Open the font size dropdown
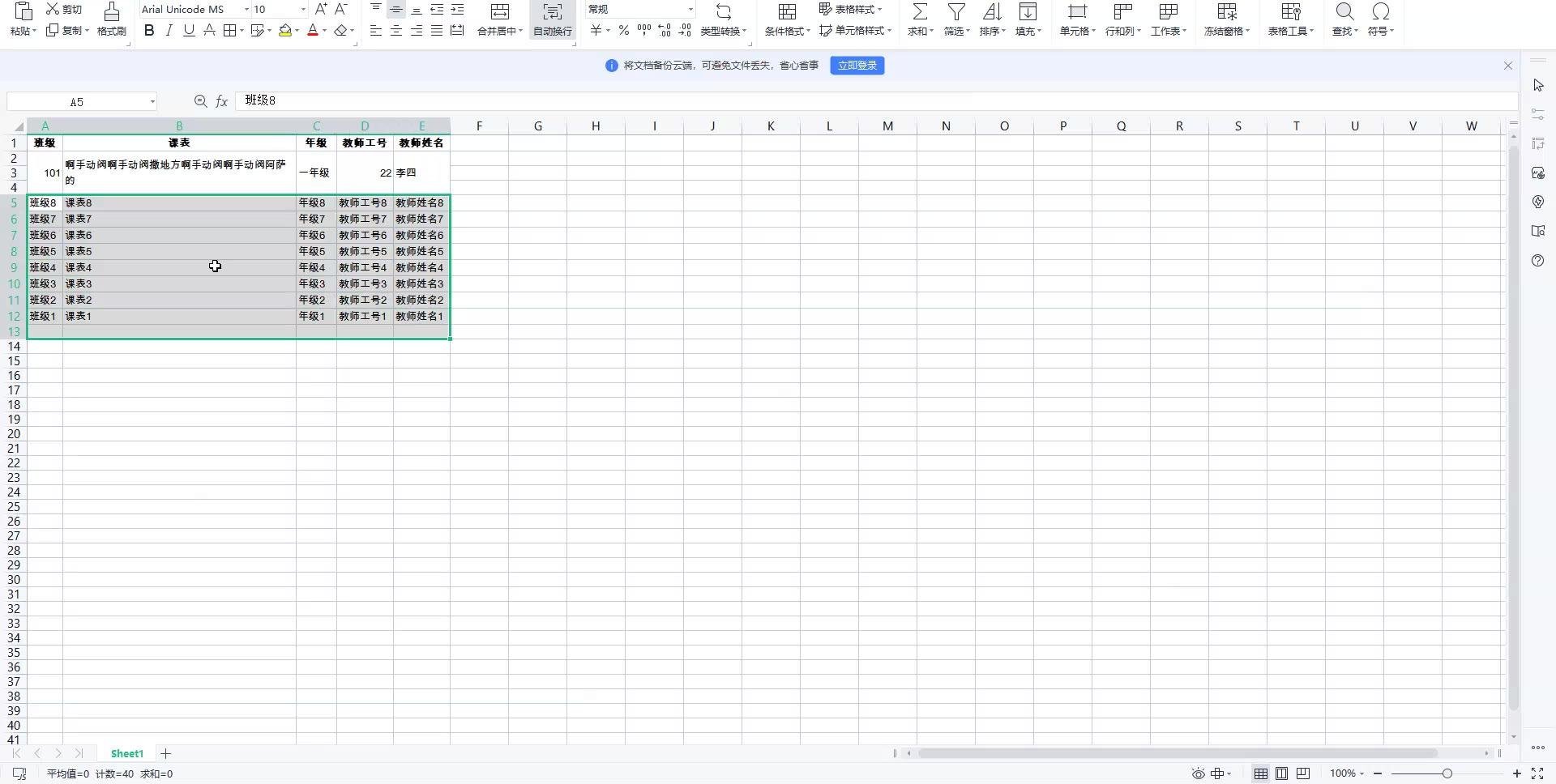Screen dimensions: 1556x784 tap(303, 10)
